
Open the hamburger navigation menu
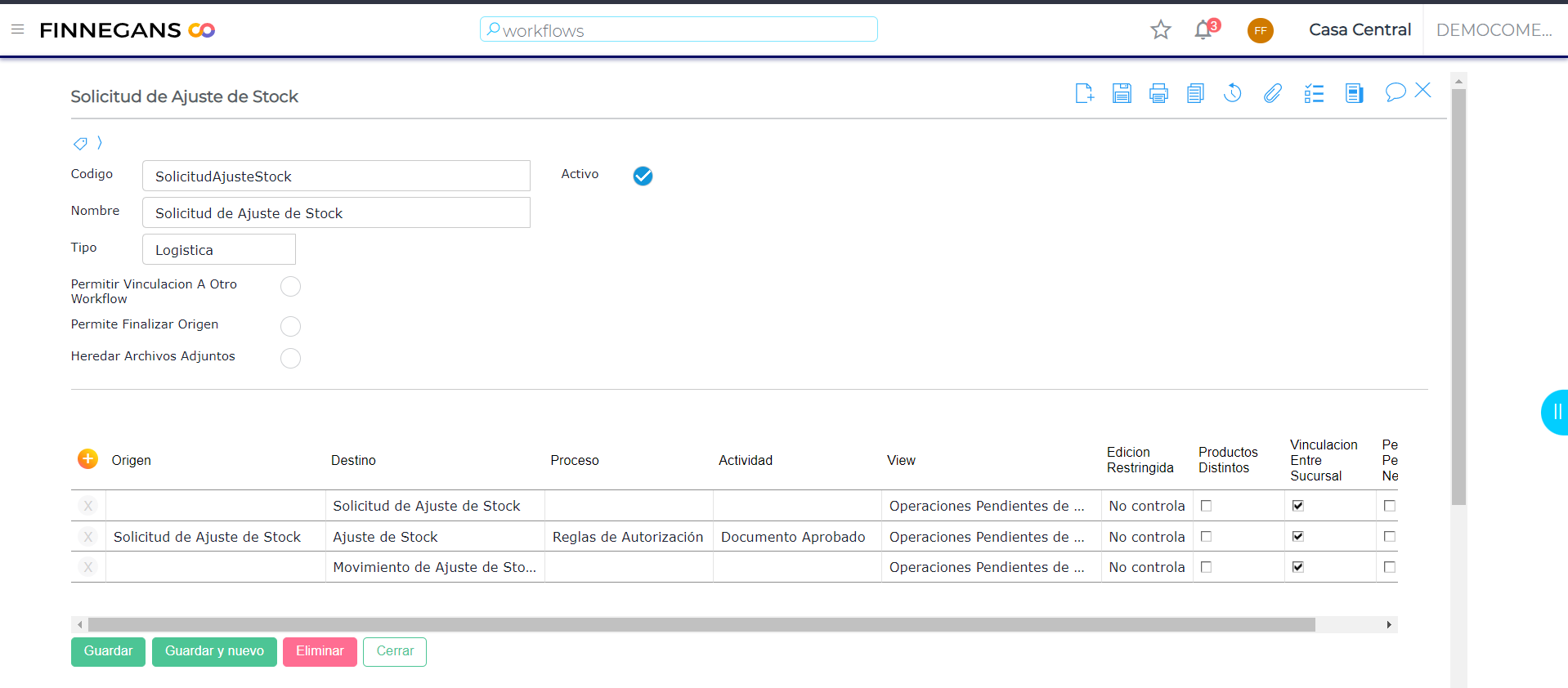point(17,29)
